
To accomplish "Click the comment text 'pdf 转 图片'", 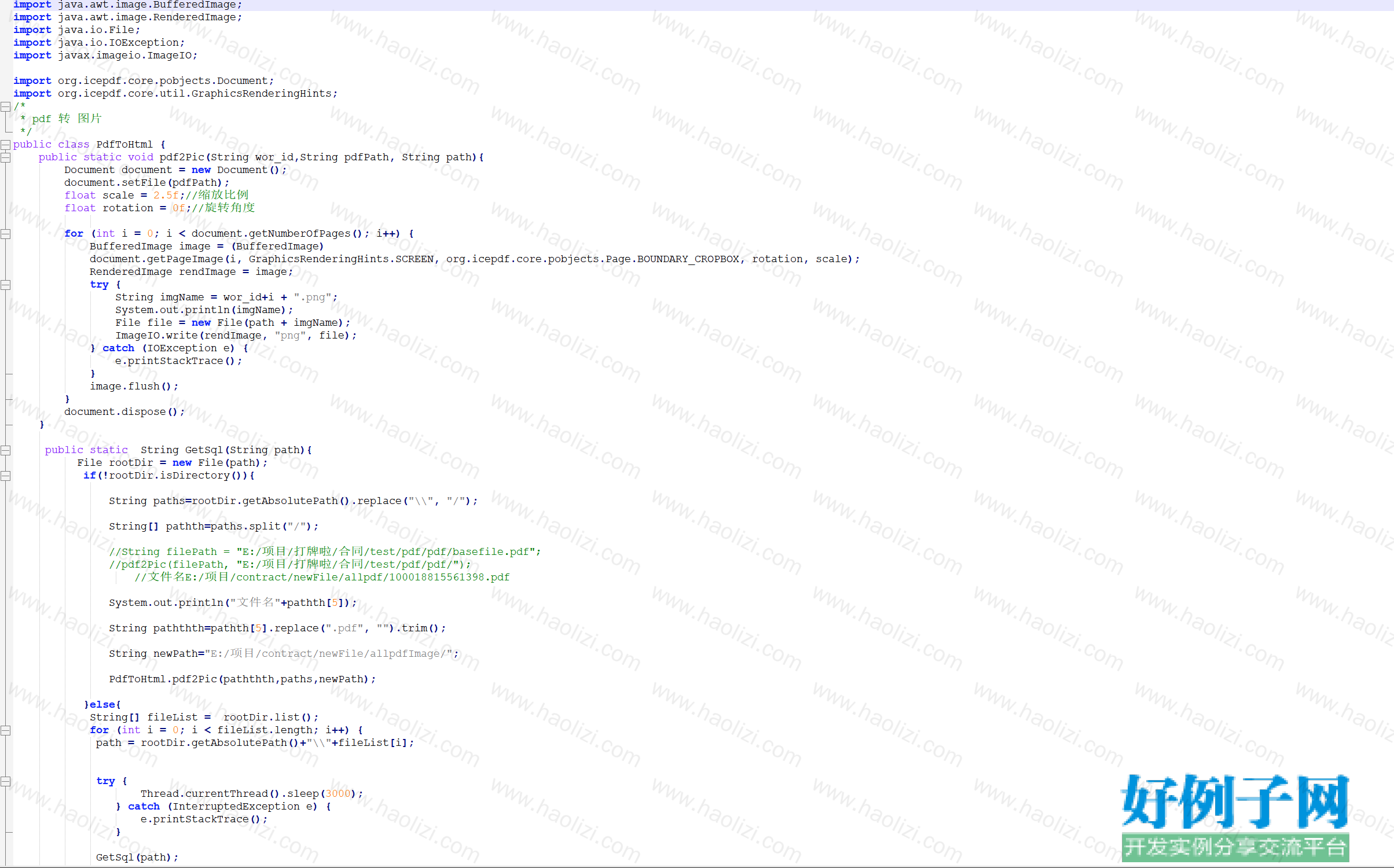I will click(x=67, y=119).
